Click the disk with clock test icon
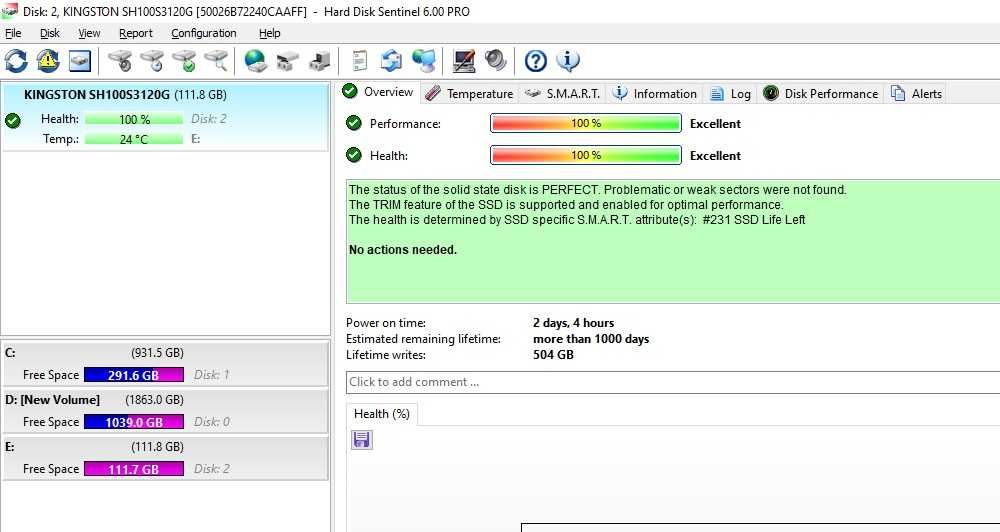 click(x=152, y=61)
